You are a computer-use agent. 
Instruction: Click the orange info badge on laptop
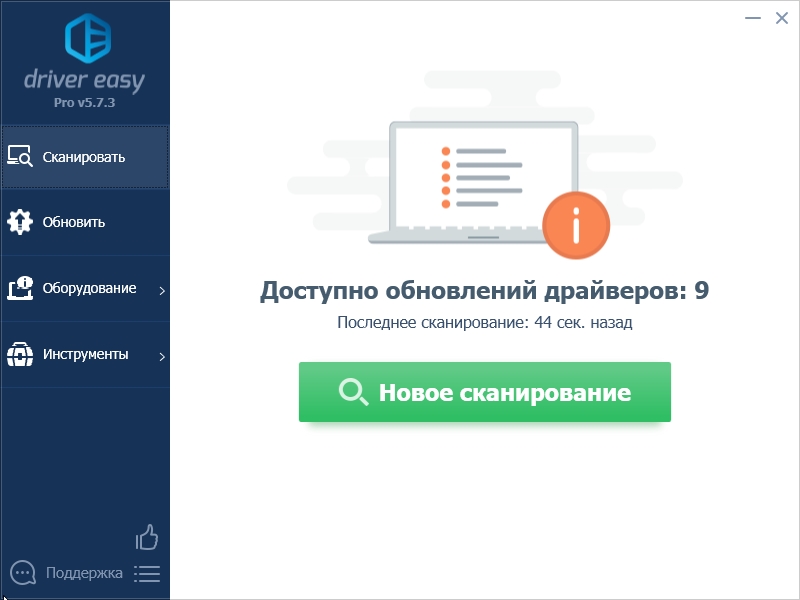coord(576,226)
